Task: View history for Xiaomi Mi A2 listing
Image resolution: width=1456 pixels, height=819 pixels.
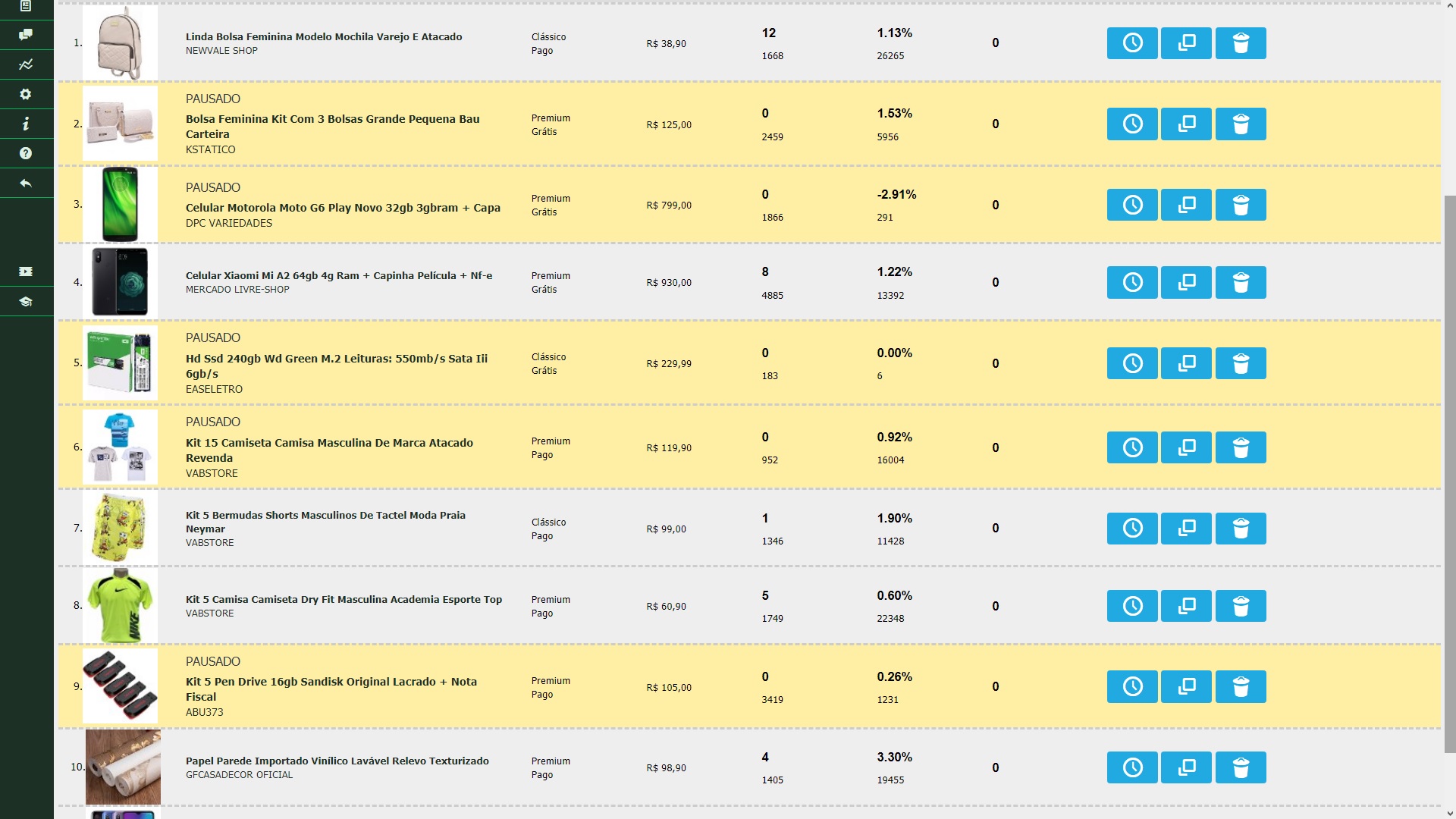Action: click(x=1132, y=282)
